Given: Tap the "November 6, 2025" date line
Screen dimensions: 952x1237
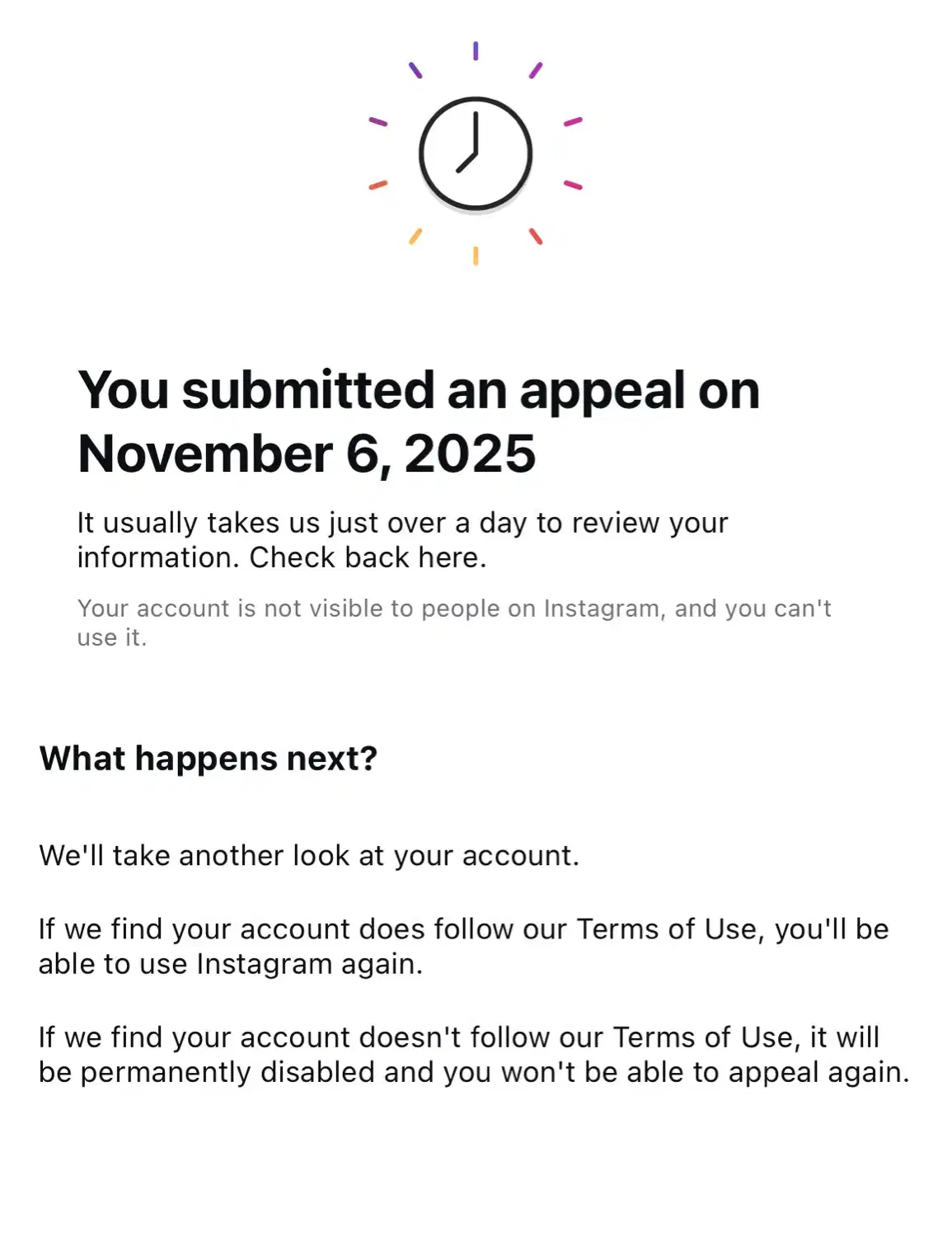Looking at the screenshot, I should (307, 454).
